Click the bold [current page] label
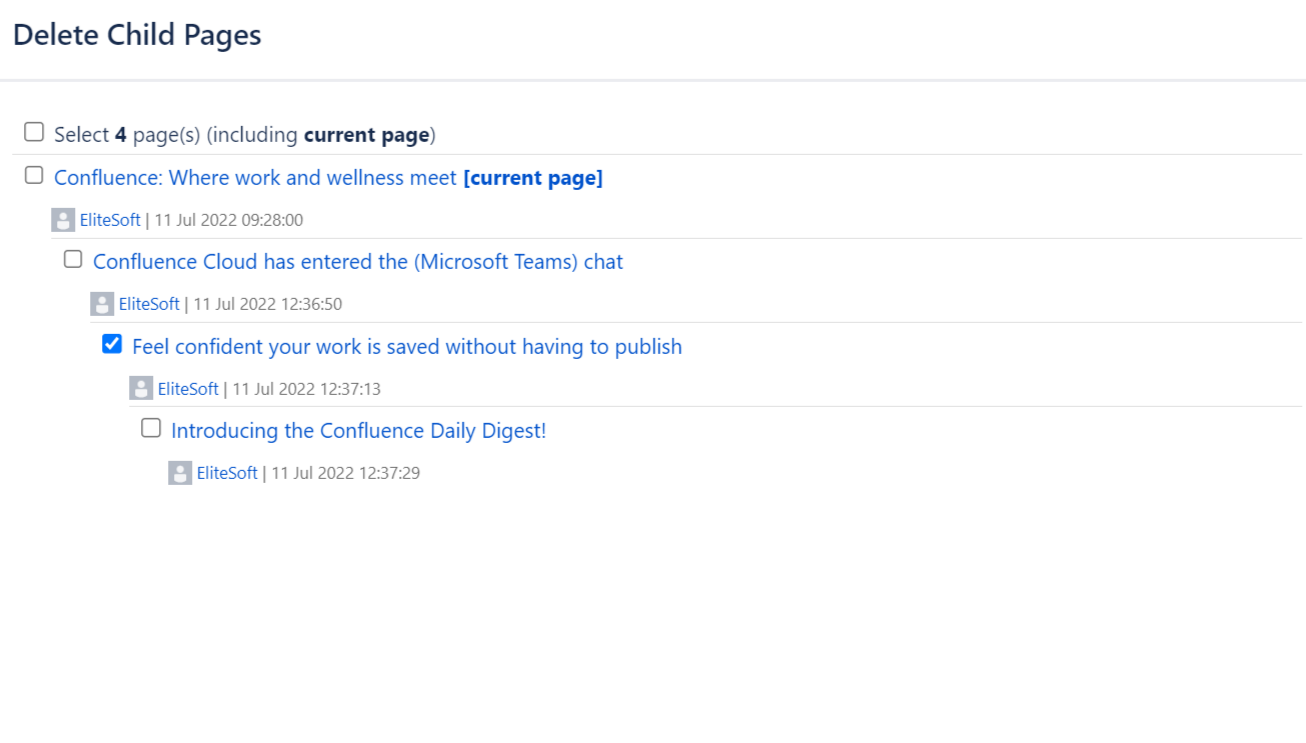 point(533,178)
